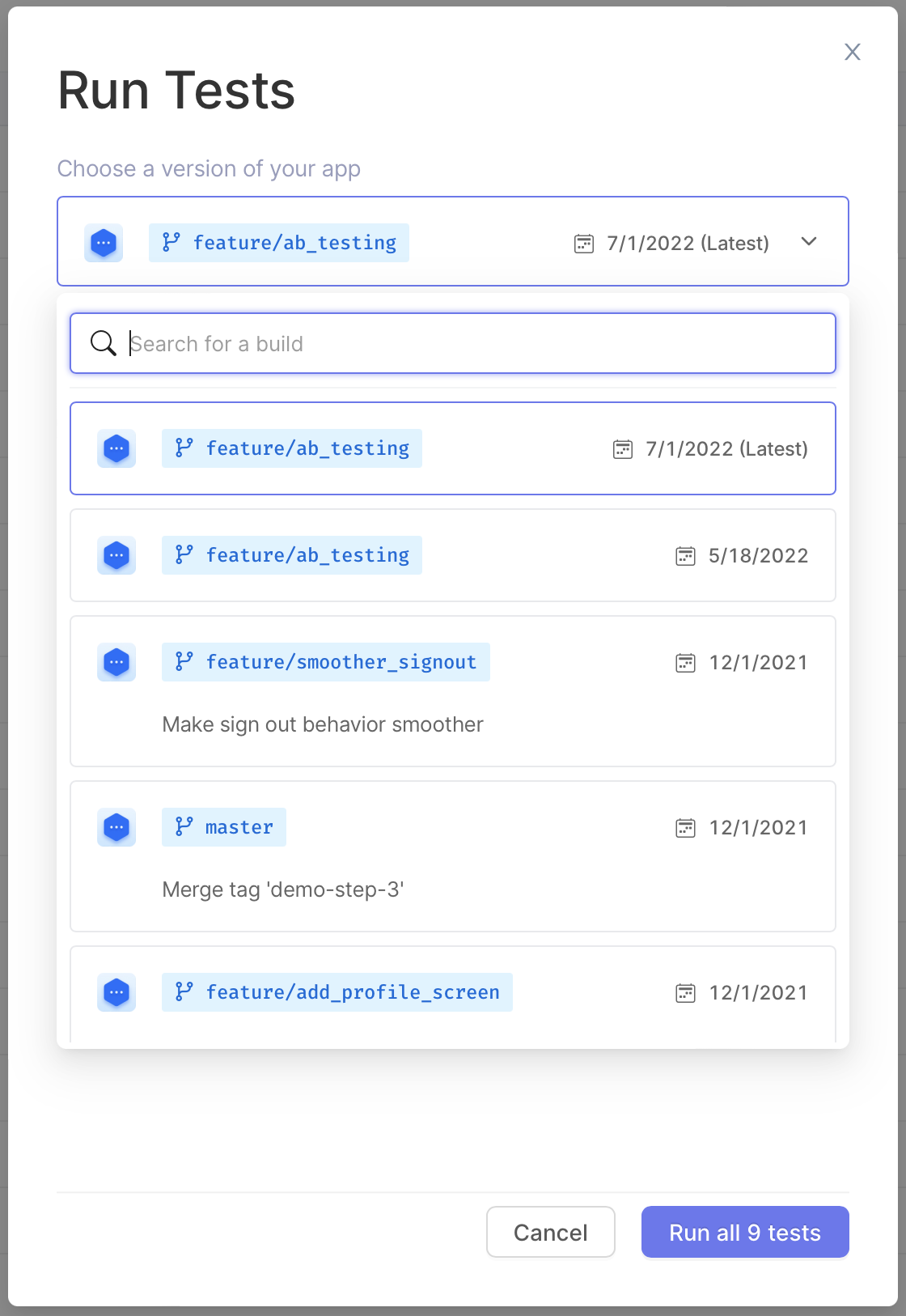Click '7/1/2022 (Latest)' in the selected version box

[x=688, y=243]
